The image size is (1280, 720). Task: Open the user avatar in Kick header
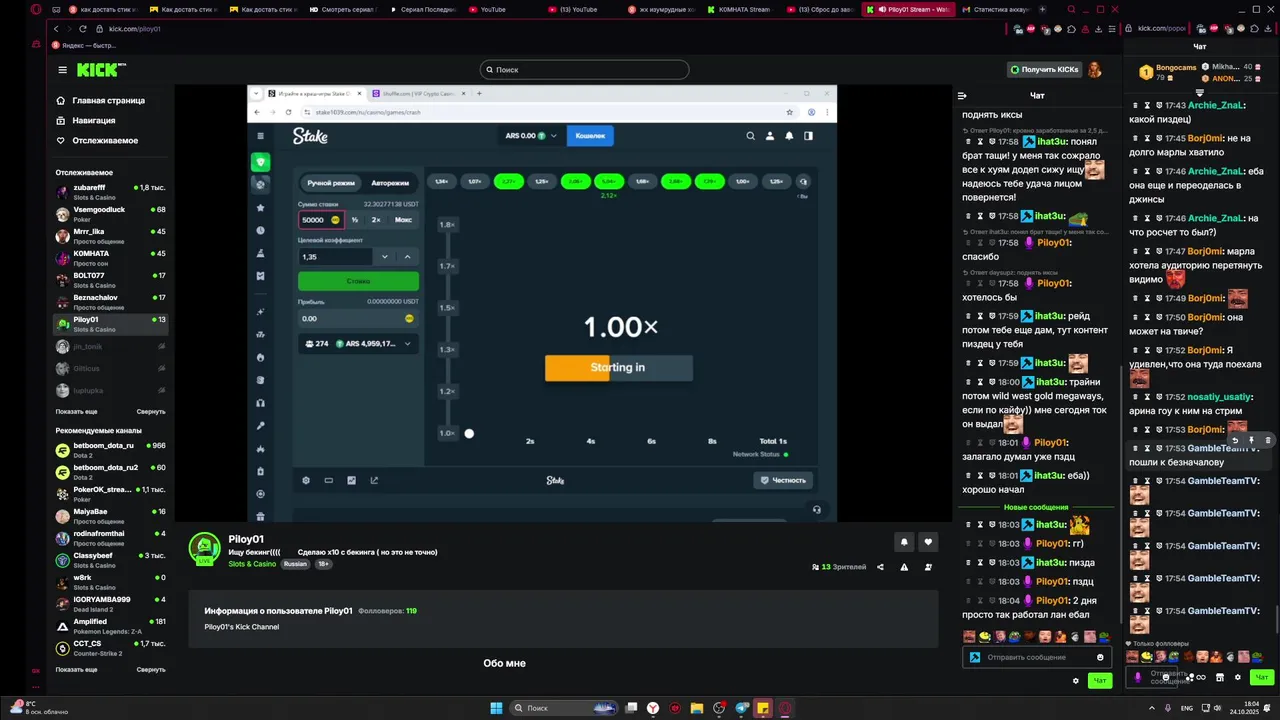coord(1095,70)
